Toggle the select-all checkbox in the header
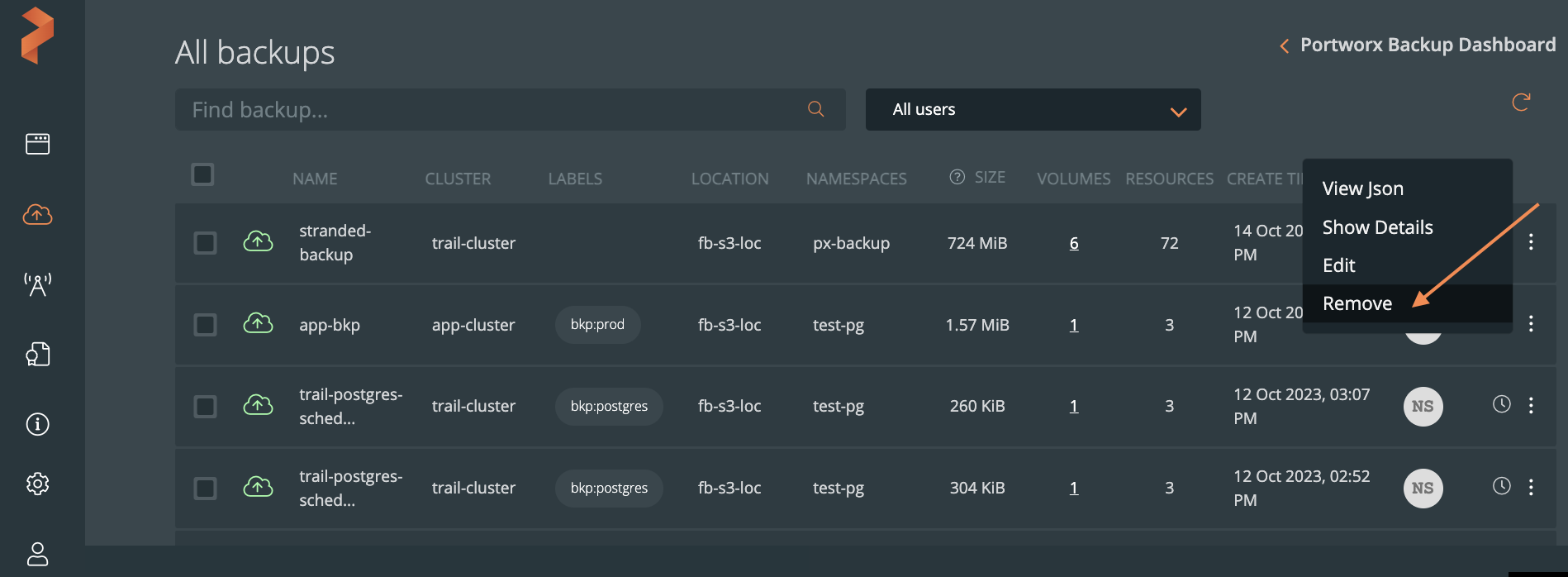This screenshot has width=1568, height=577. (202, 175)
